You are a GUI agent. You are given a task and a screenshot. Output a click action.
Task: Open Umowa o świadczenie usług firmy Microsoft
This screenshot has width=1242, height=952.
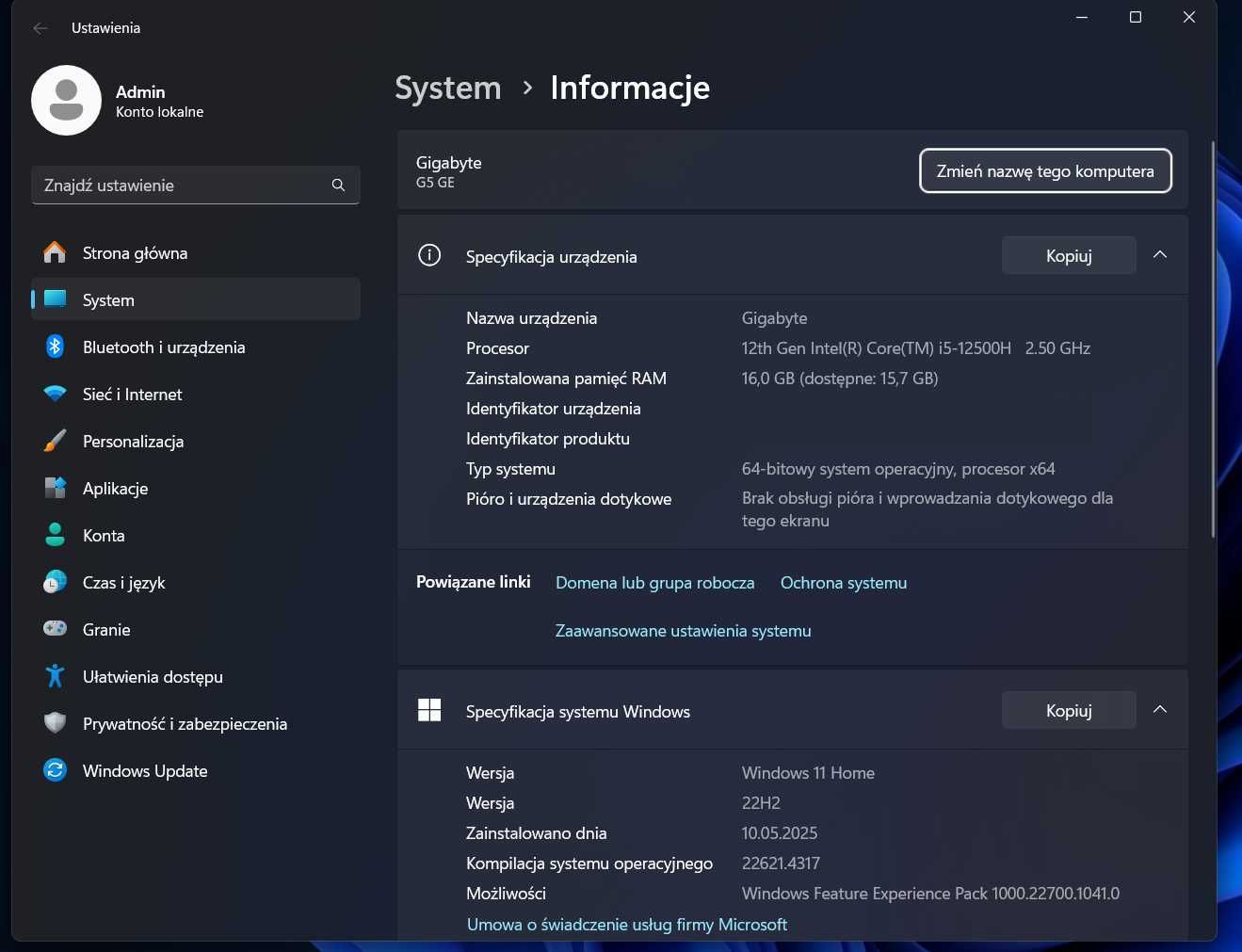(627, 925)
